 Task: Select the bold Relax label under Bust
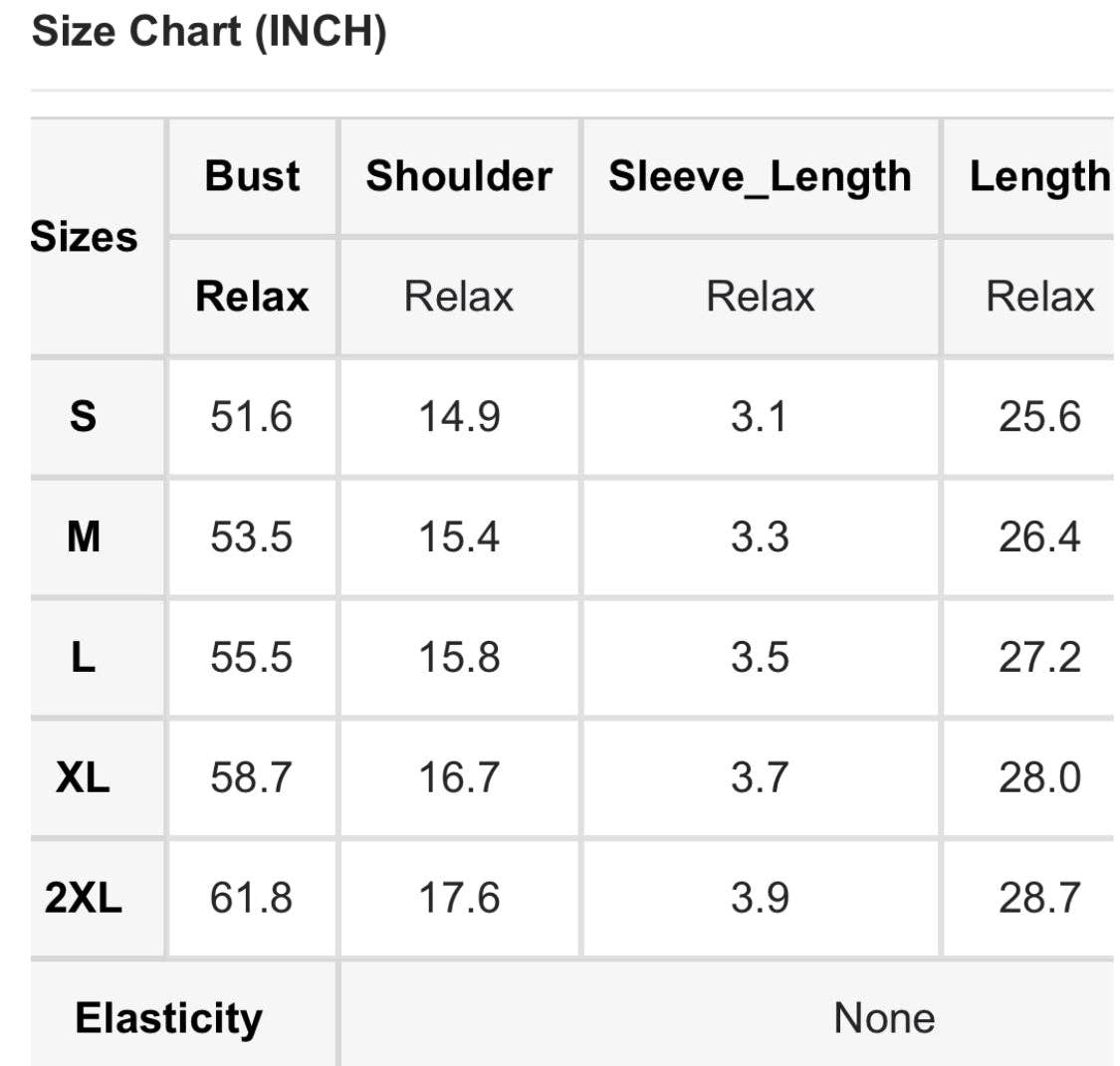click(252, 297)
